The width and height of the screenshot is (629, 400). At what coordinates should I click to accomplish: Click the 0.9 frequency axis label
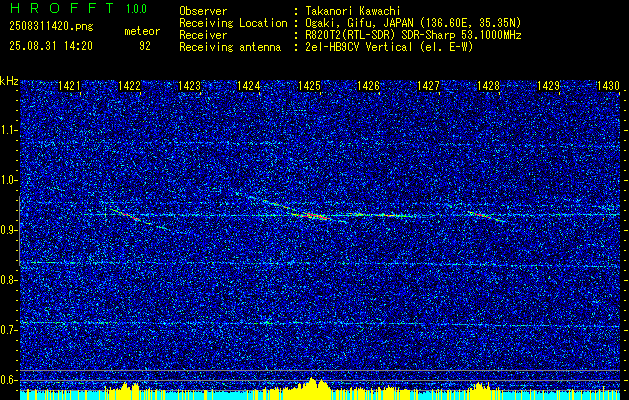point(9,230)
